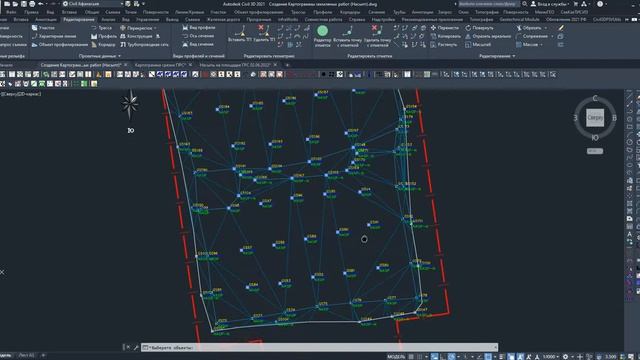Click the МОДЕЛЬ status bar button

pos(396,357)
